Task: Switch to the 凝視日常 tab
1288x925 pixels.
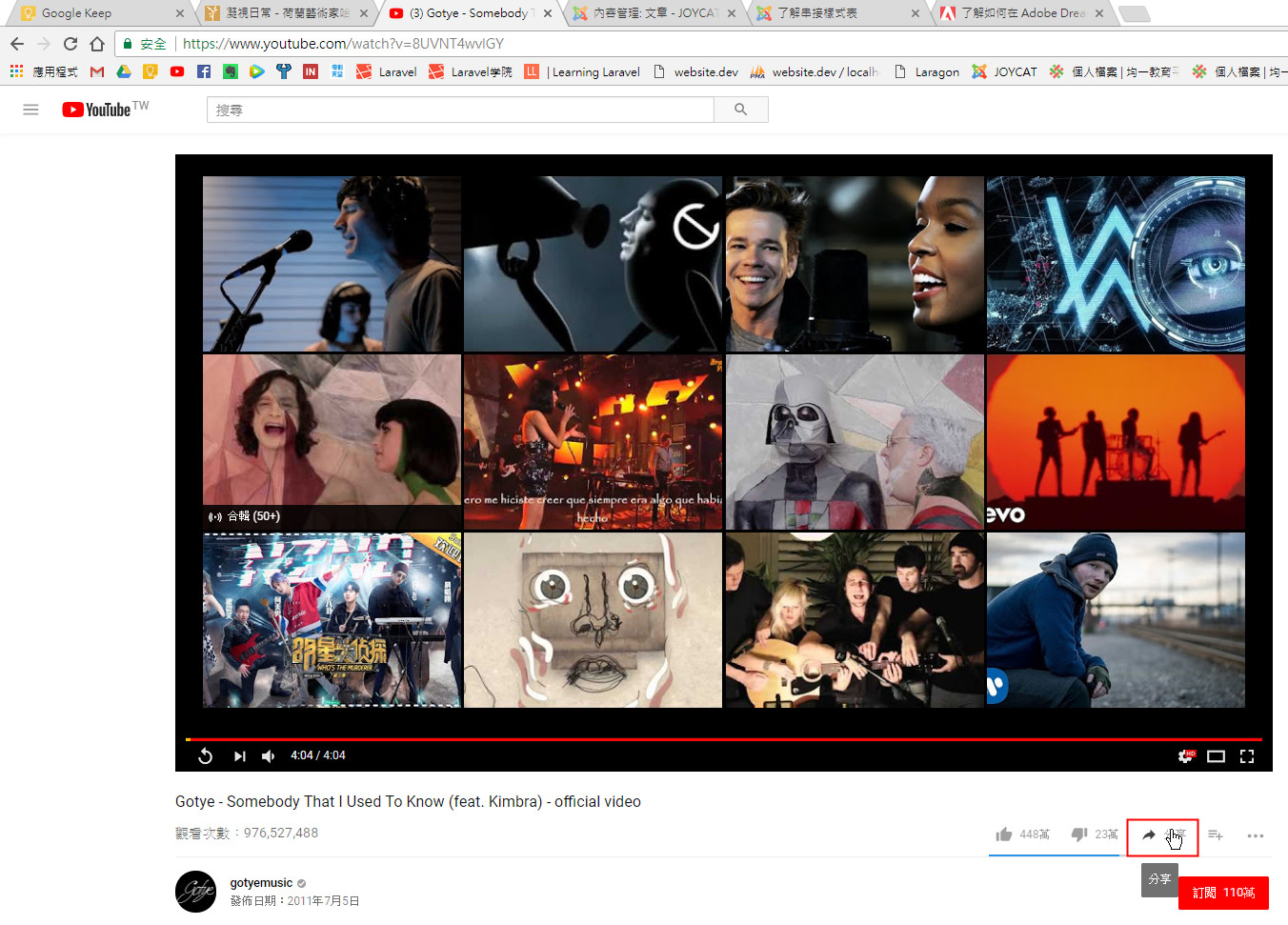Action: tap(287, 13)
